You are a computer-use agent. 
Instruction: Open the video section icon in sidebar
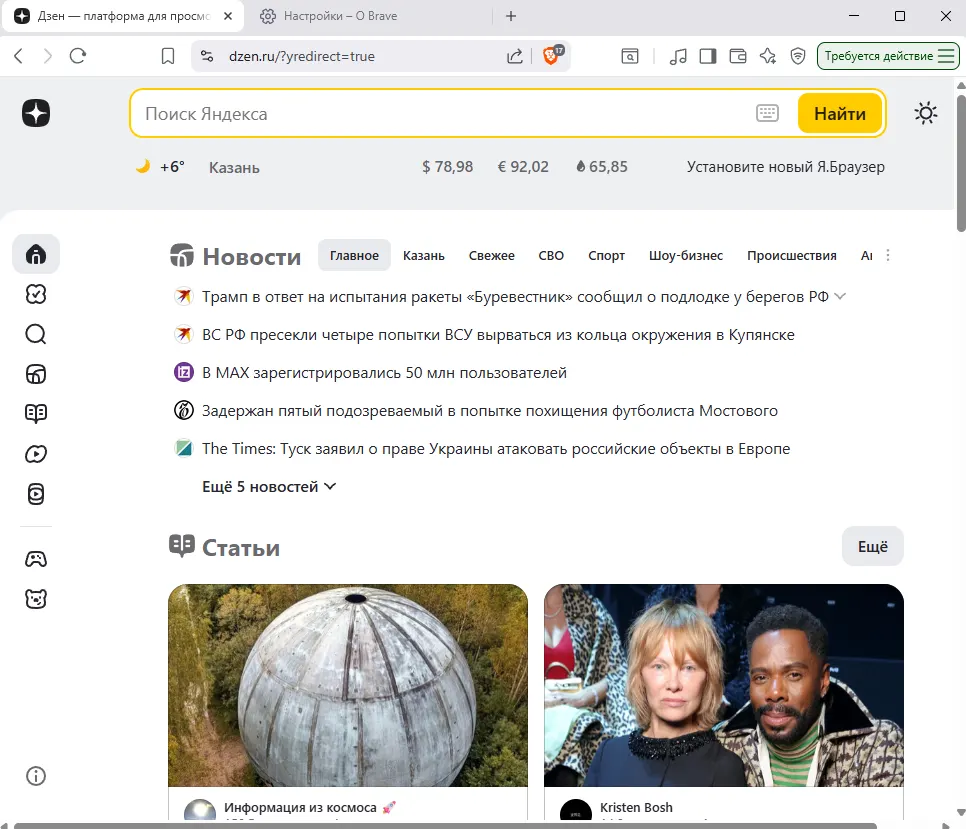coord(36,453)
